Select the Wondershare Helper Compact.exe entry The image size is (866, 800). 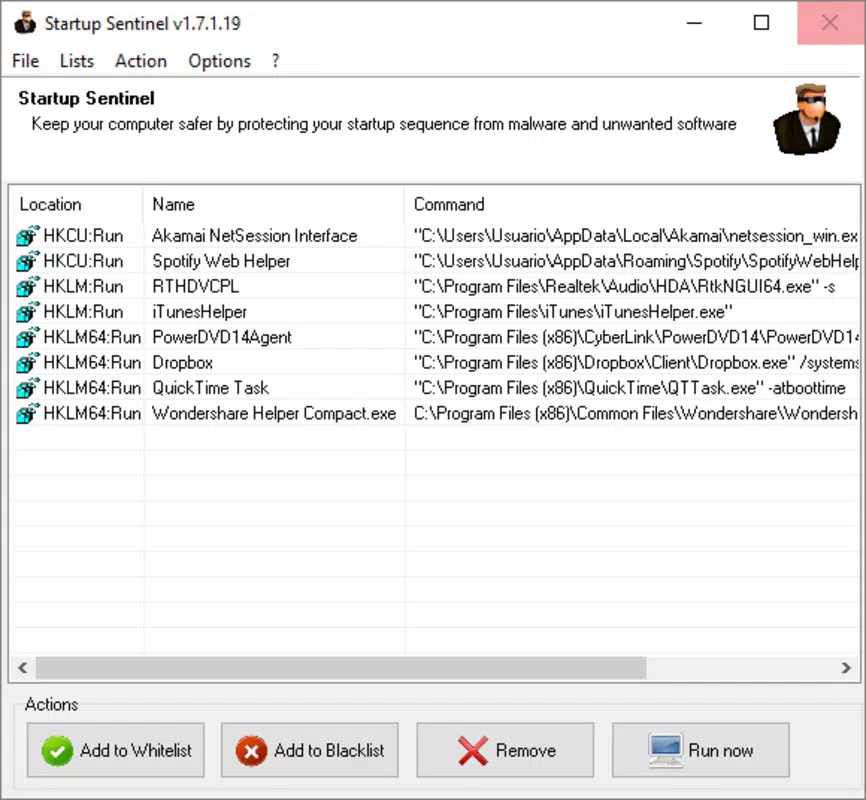274,414
